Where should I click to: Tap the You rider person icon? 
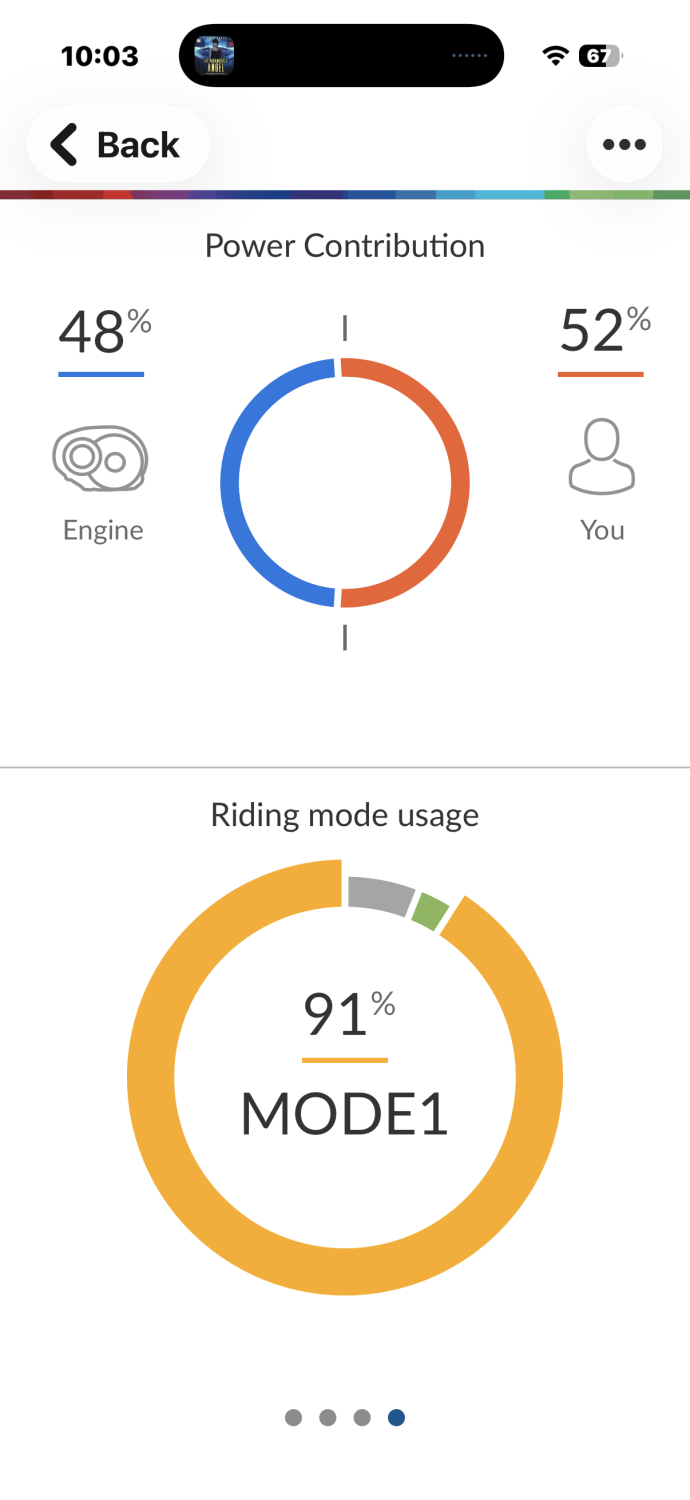pos(601,457)
